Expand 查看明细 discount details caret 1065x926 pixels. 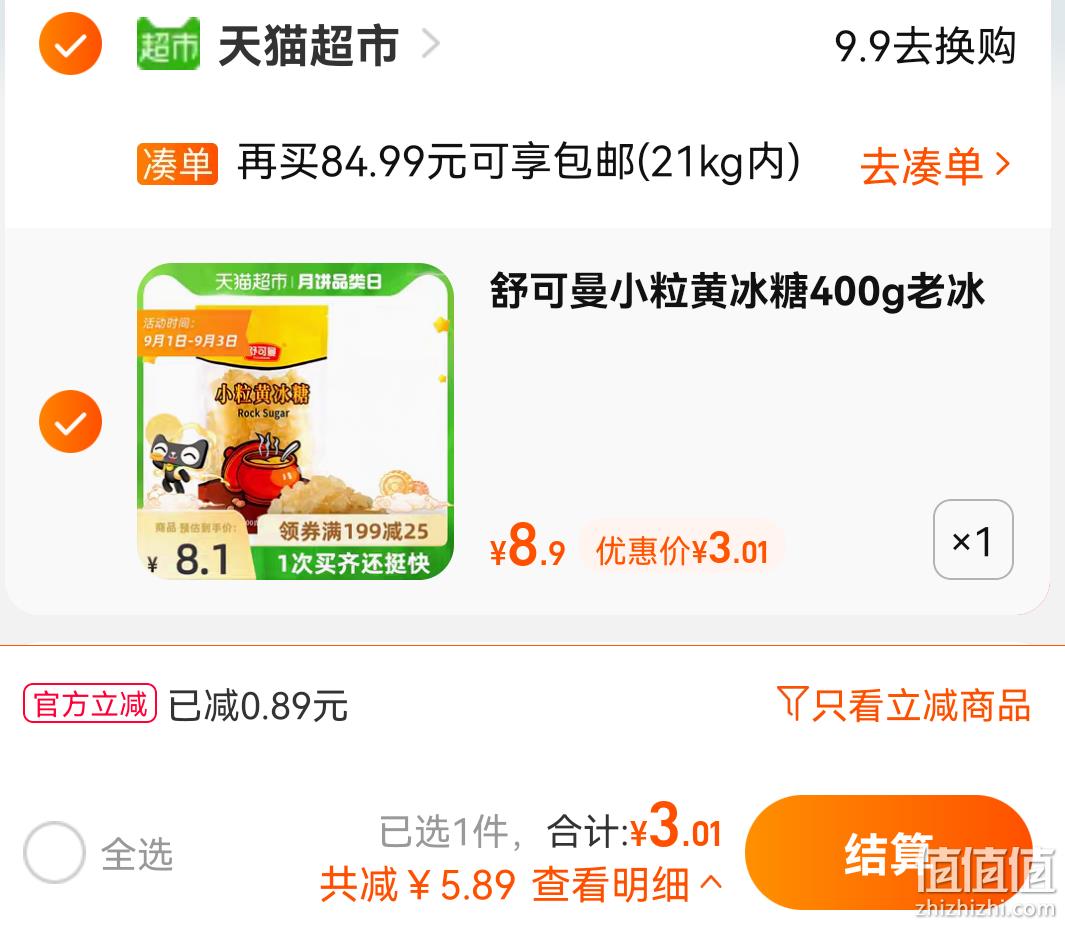[x=710, y=883]
